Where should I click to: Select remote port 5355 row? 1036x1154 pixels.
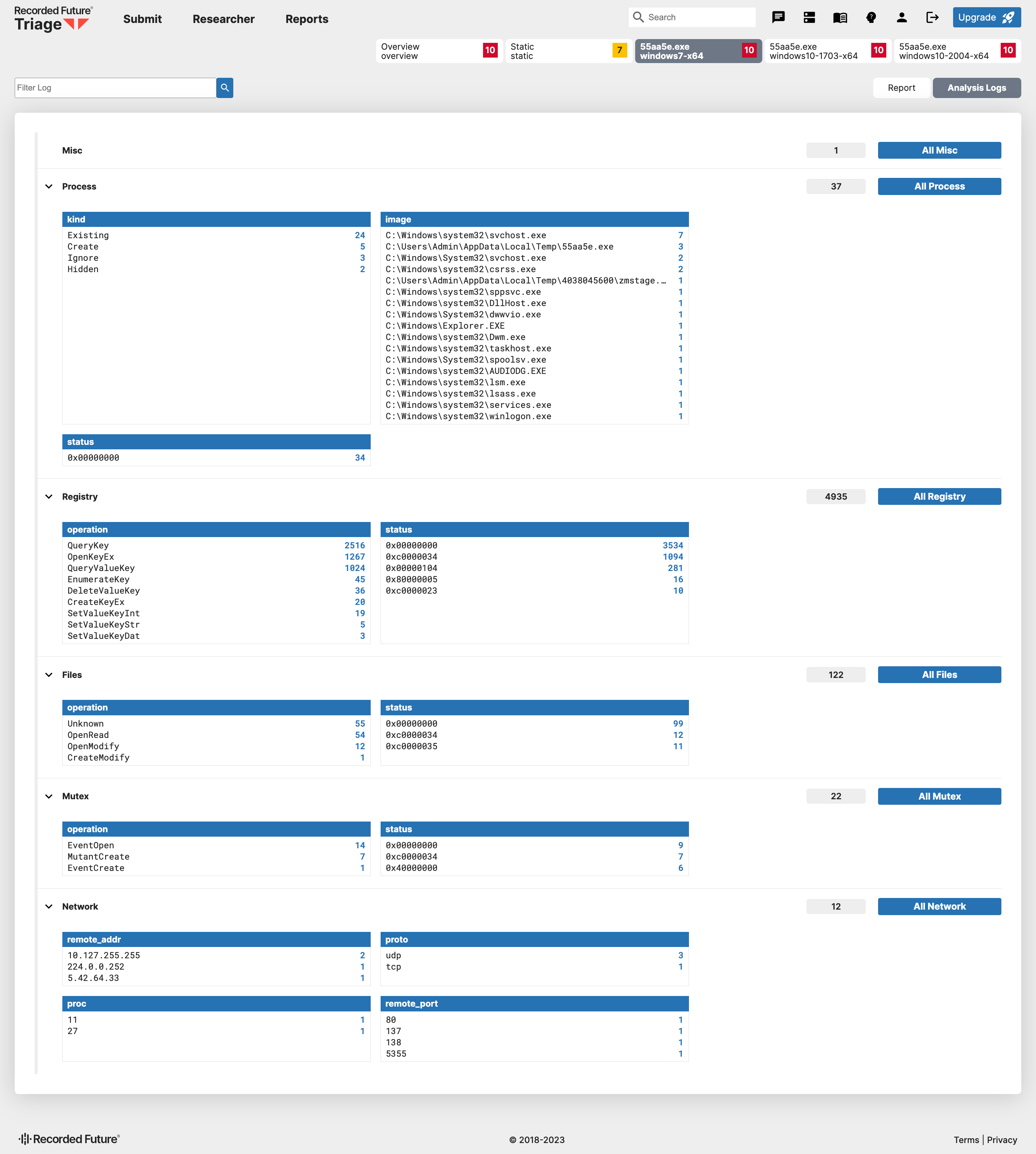[534, 1054]
